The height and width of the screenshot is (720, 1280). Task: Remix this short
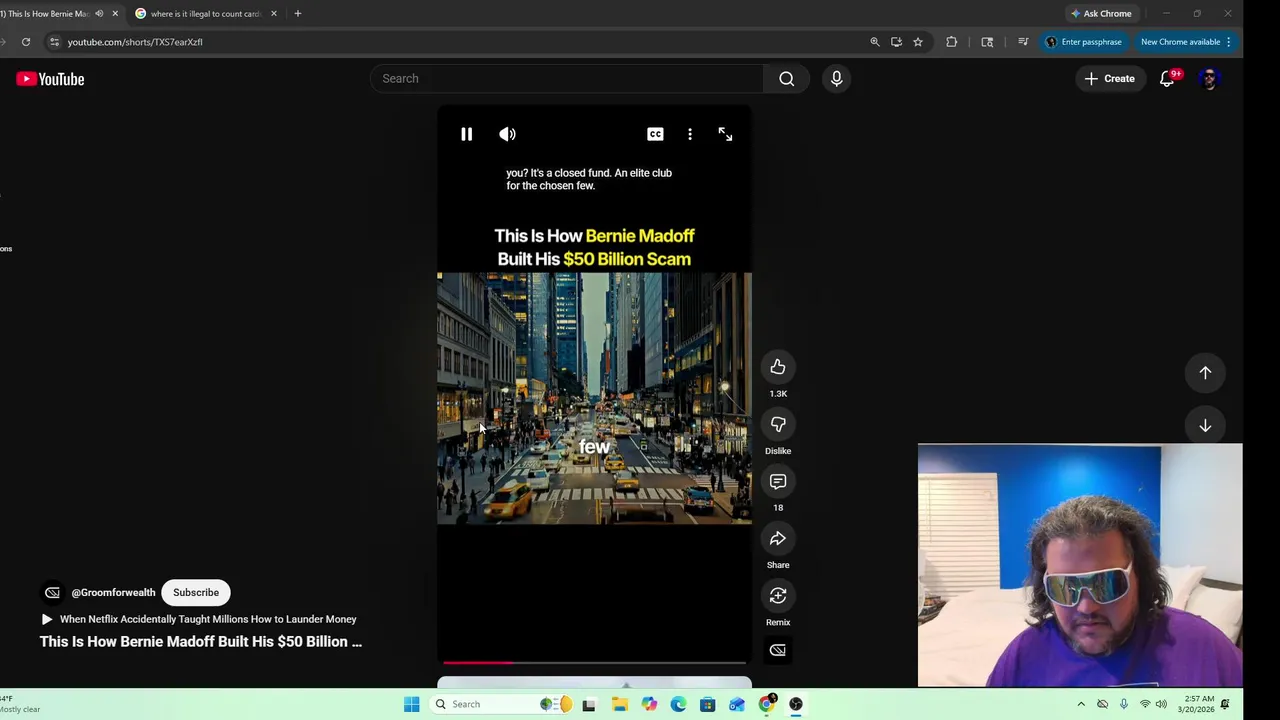coord(778,596)
